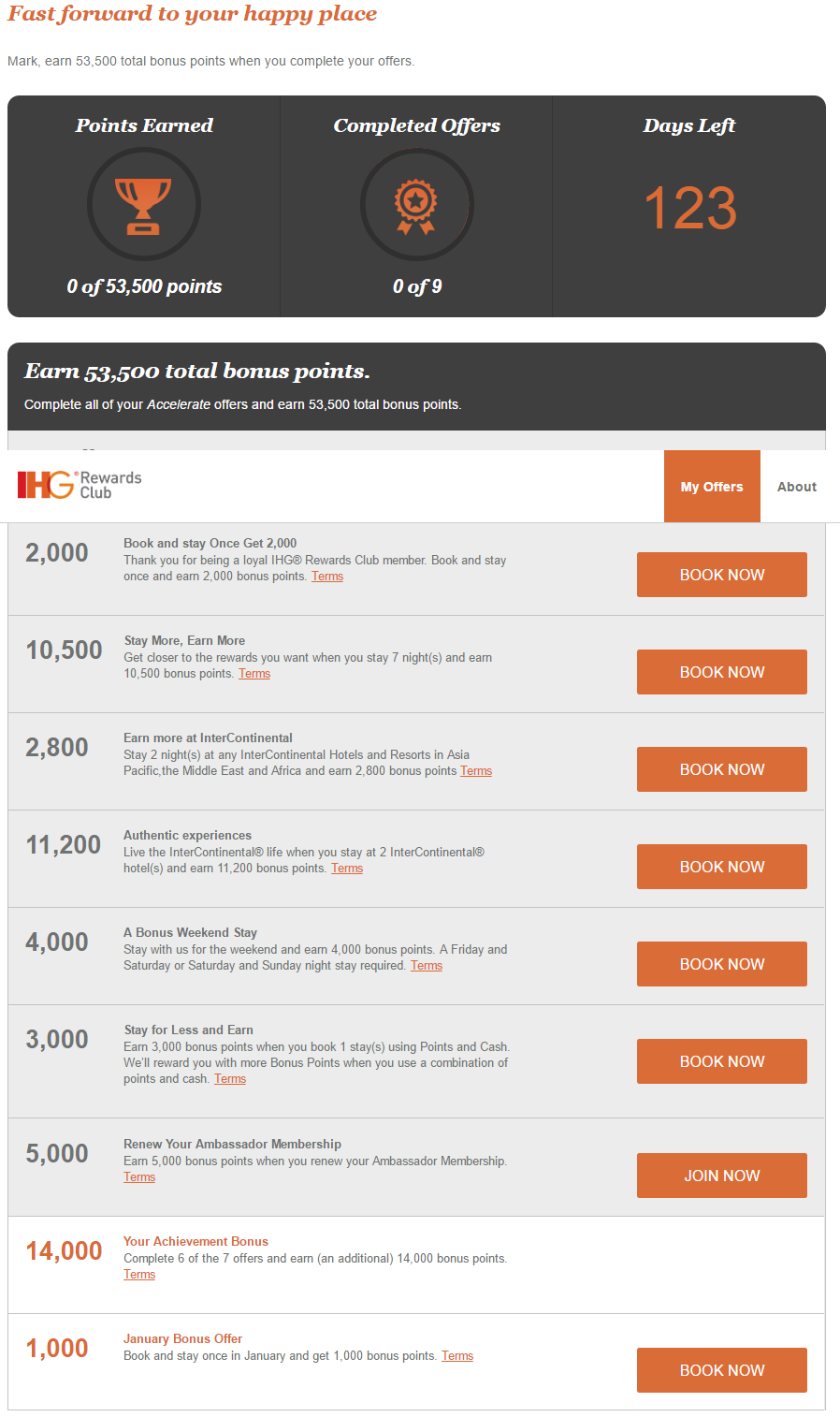
Task: Click JOIN NOW for Ambassador Membership renewal
Action: (x=722, y=1176)
